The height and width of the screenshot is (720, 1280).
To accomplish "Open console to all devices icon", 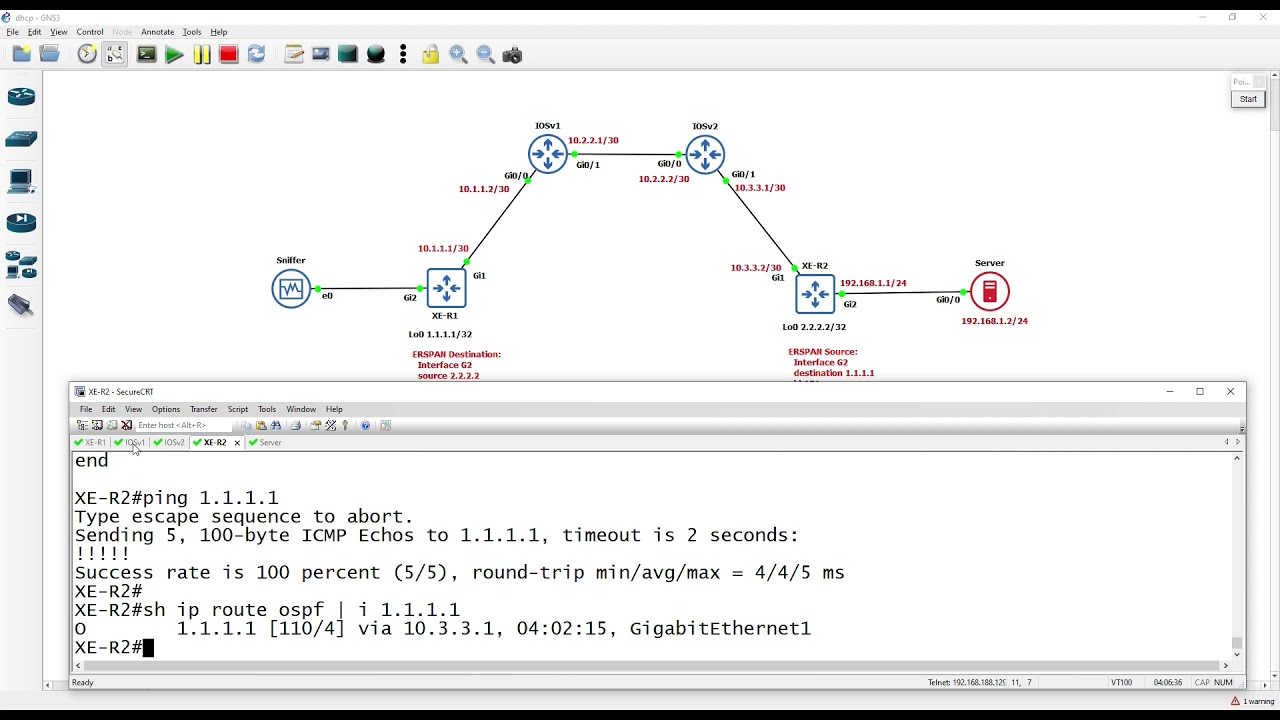I will coord(147,54).
